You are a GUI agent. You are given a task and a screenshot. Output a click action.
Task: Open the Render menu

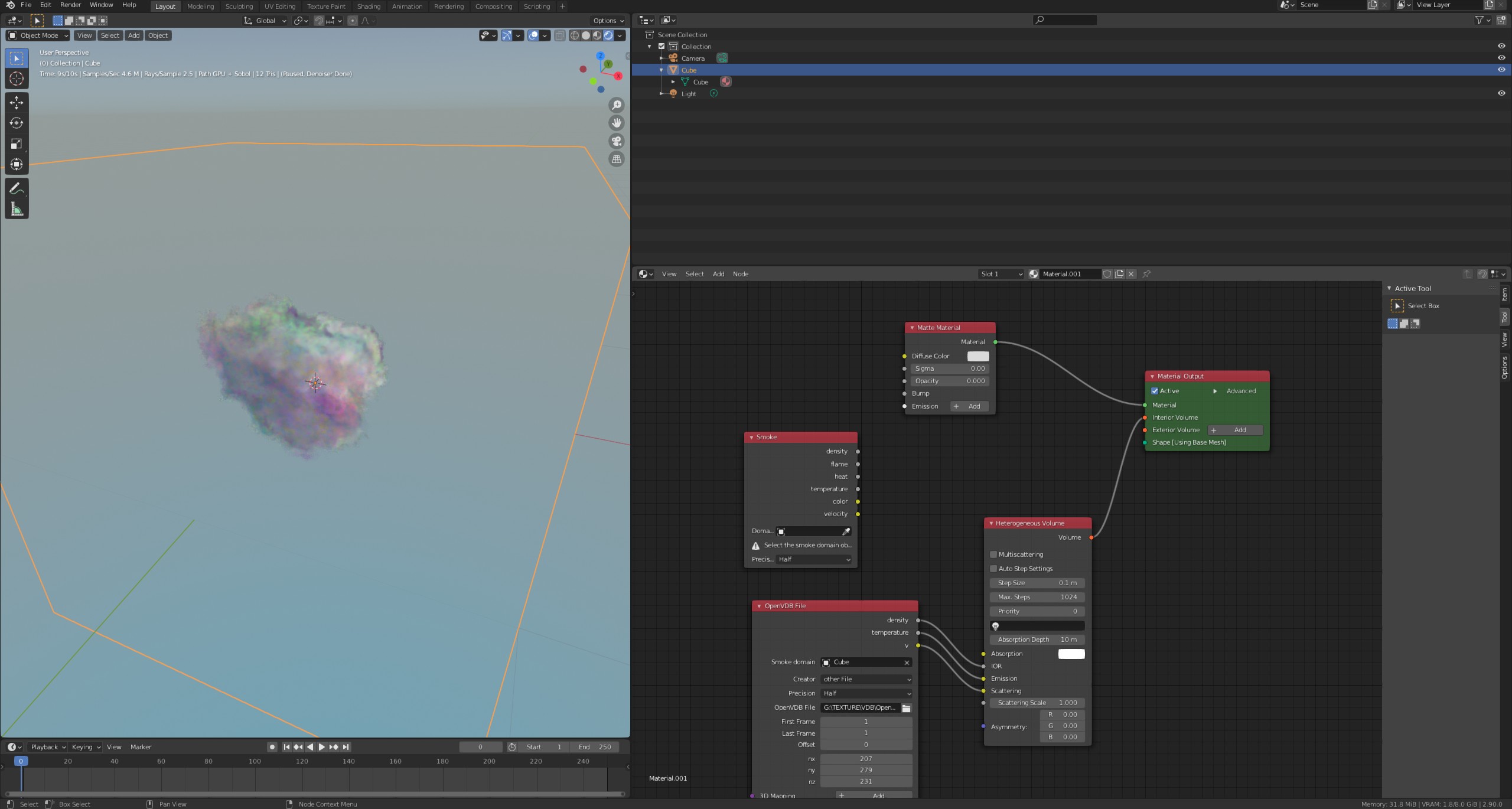[70, 5]
